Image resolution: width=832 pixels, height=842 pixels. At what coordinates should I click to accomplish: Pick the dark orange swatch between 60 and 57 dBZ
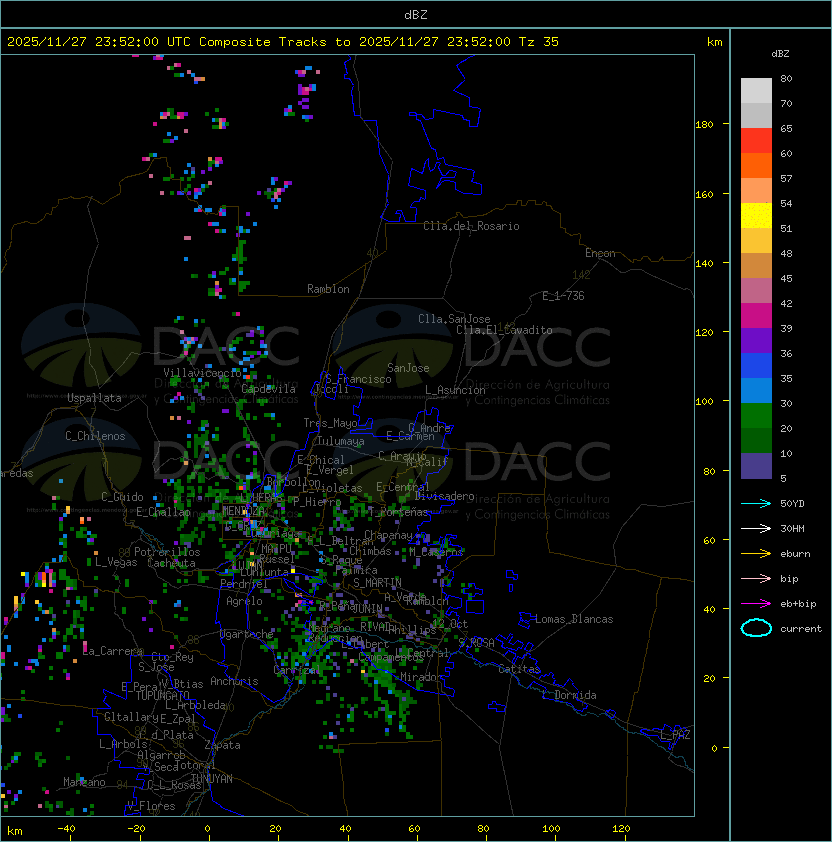756,166
